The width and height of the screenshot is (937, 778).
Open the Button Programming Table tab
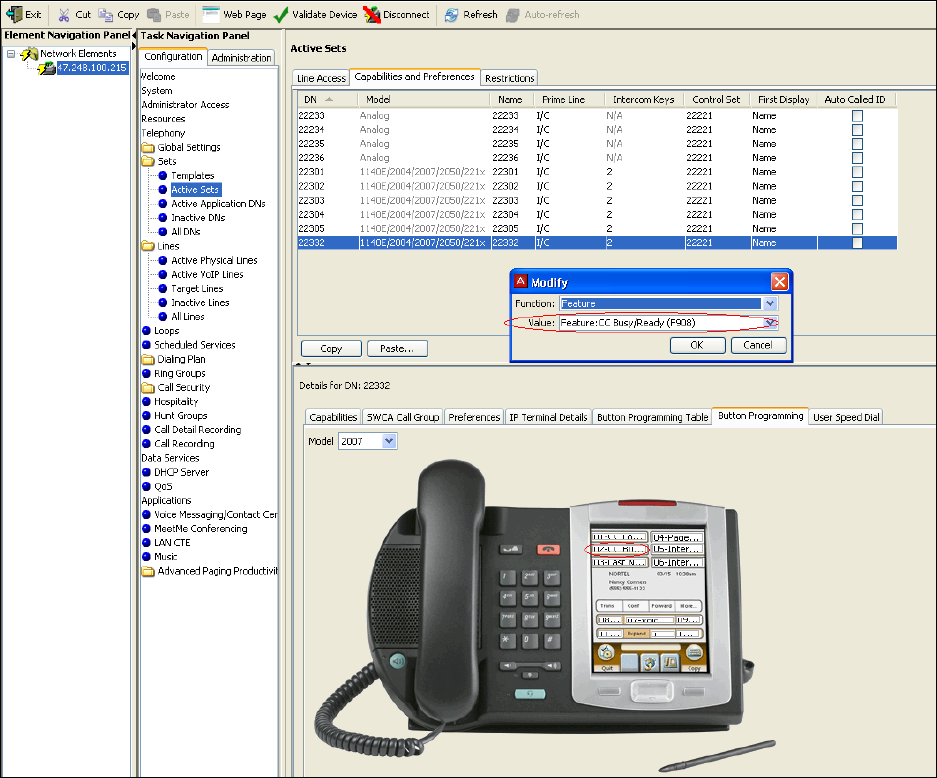coord(653,417)
